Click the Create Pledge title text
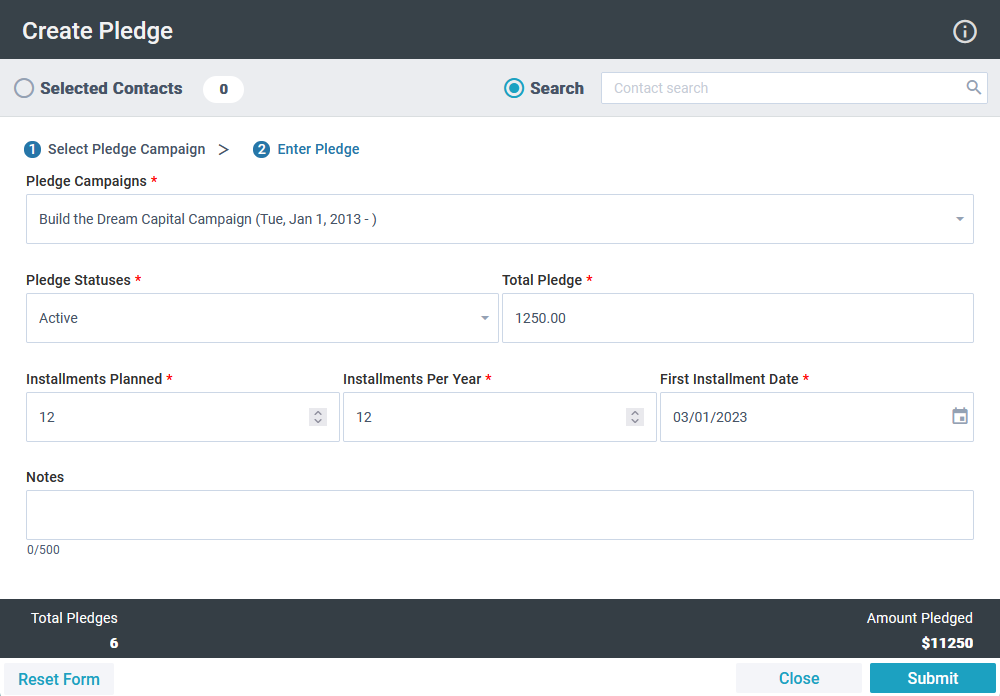This screenshot has height=696, width=1000. pos(98,31)
